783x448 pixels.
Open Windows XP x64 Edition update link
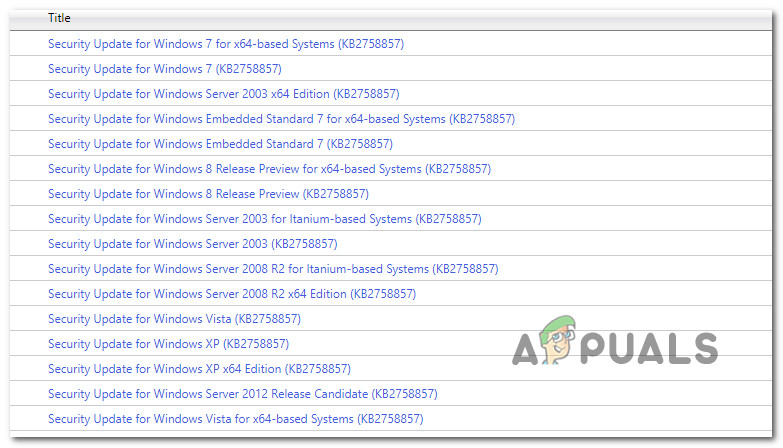point(199,369)
